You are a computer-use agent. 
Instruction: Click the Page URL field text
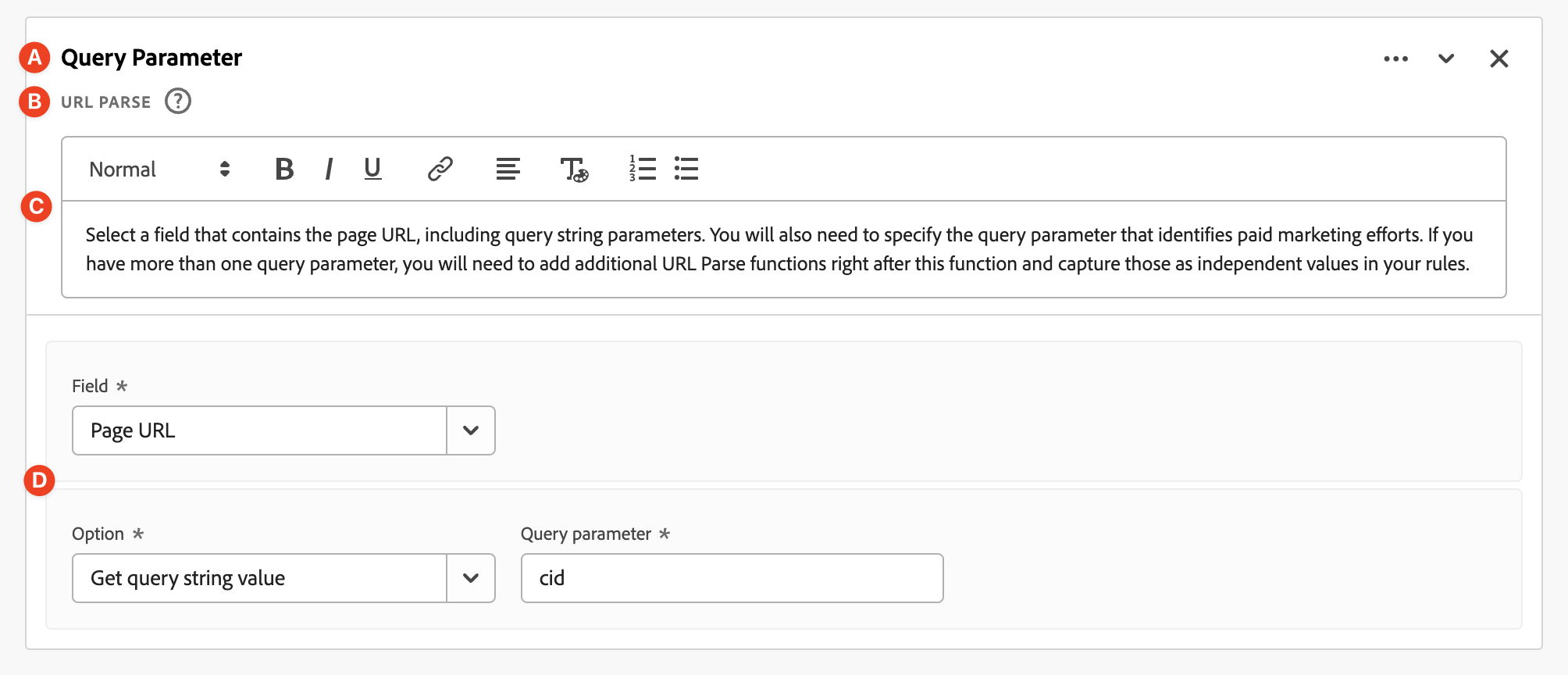133,430
